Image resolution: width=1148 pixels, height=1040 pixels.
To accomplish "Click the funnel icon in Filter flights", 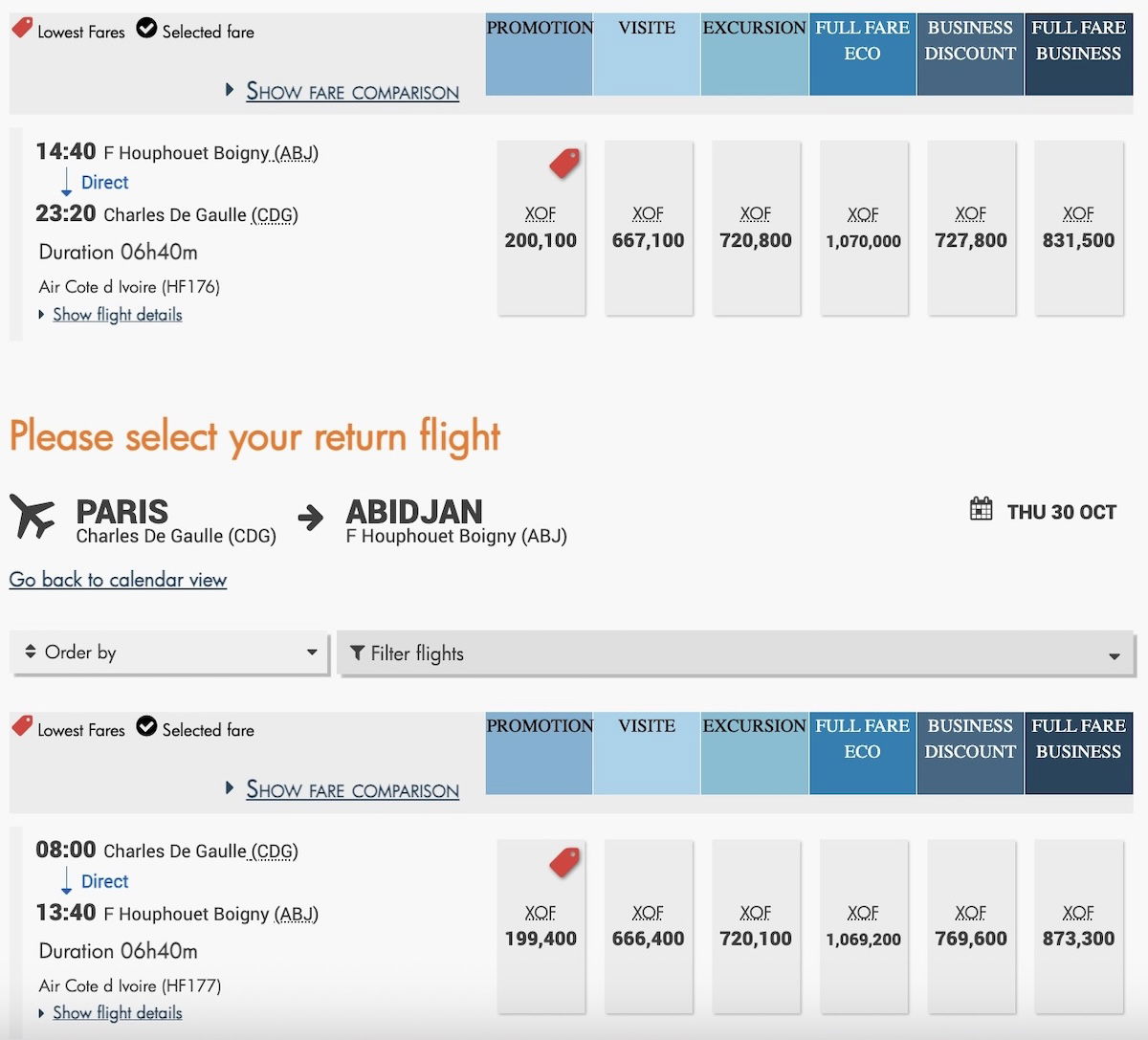I will [x=357, y=653].
